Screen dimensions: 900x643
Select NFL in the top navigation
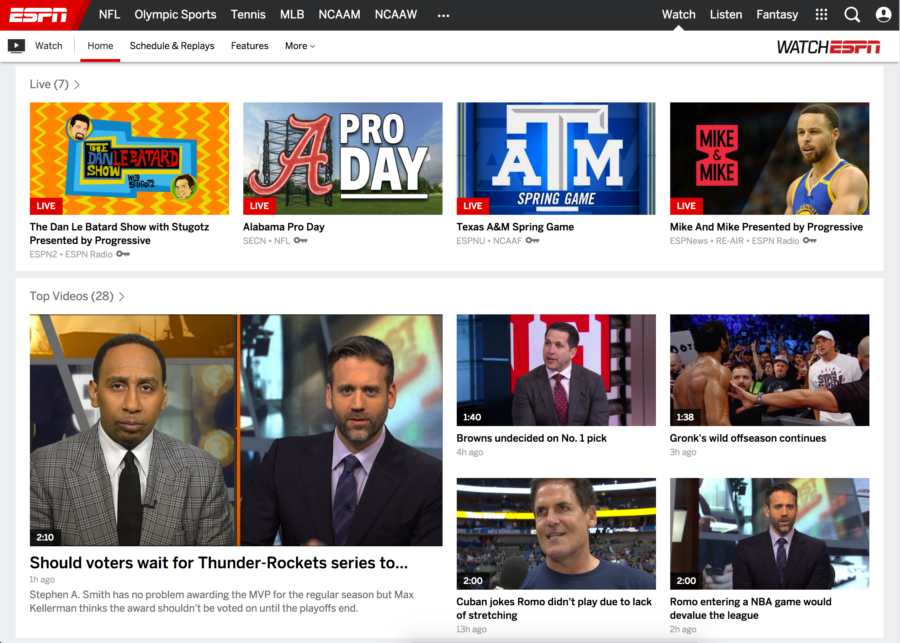pos(109,14)
